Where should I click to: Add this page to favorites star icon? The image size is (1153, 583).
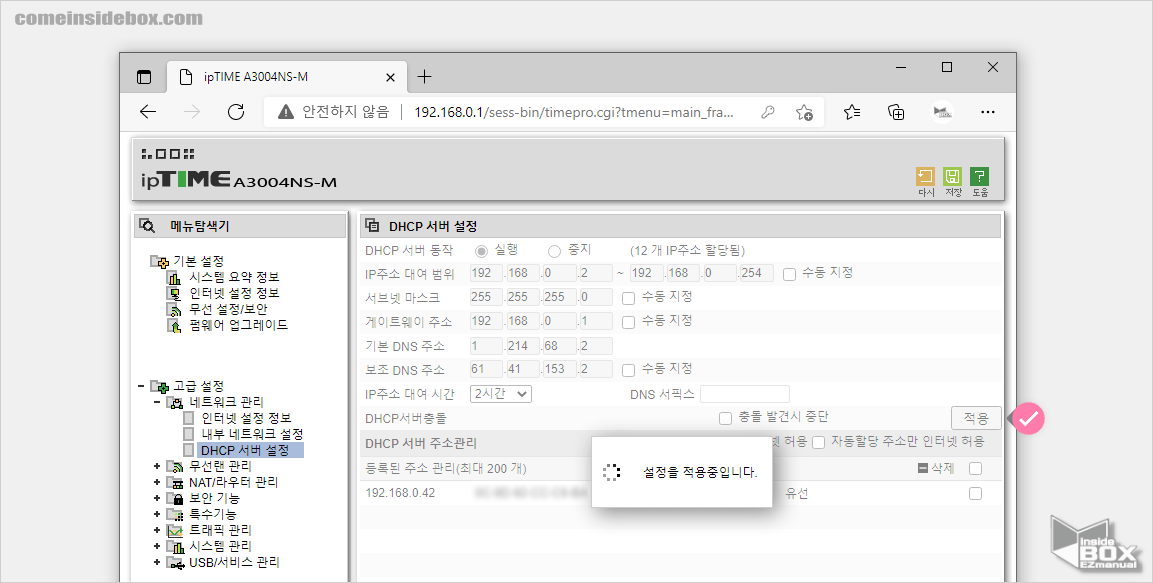pos(804,112)
